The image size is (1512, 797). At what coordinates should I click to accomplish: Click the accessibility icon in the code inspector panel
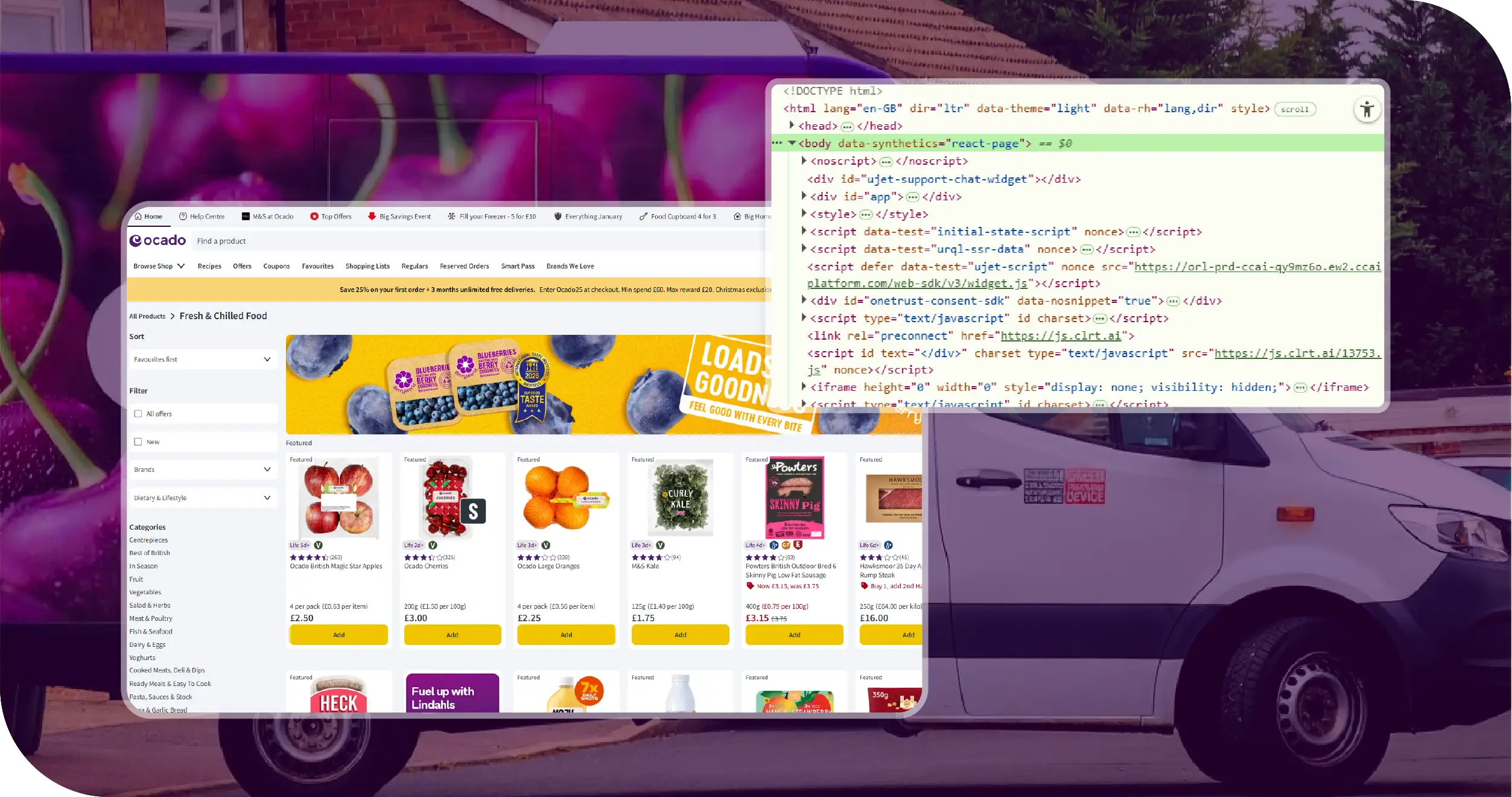click(x=1366, y=109)
